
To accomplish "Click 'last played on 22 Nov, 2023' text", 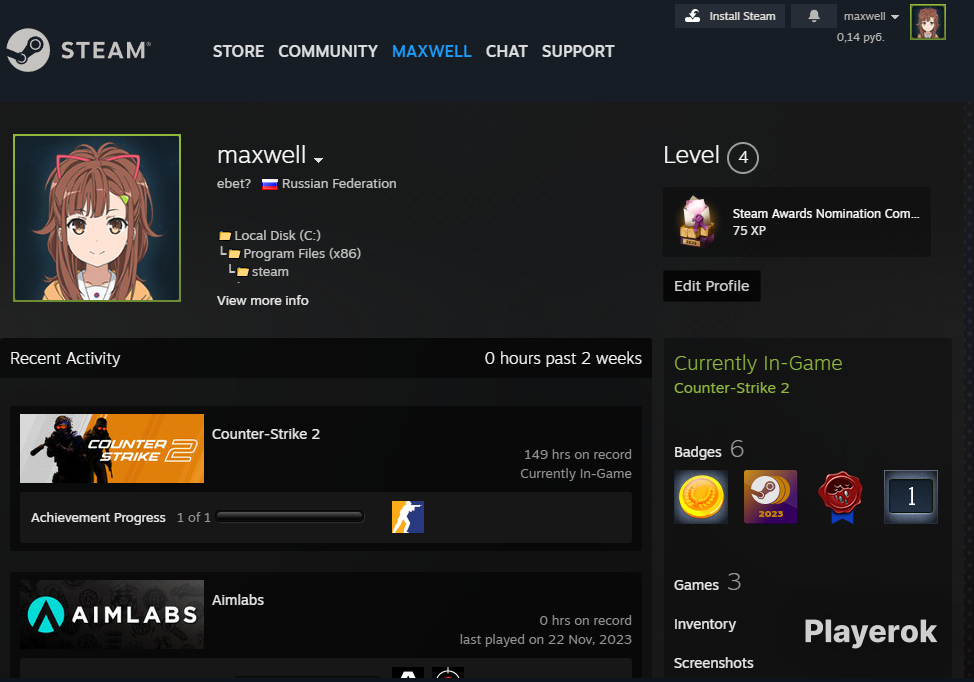I will (545, 640).
